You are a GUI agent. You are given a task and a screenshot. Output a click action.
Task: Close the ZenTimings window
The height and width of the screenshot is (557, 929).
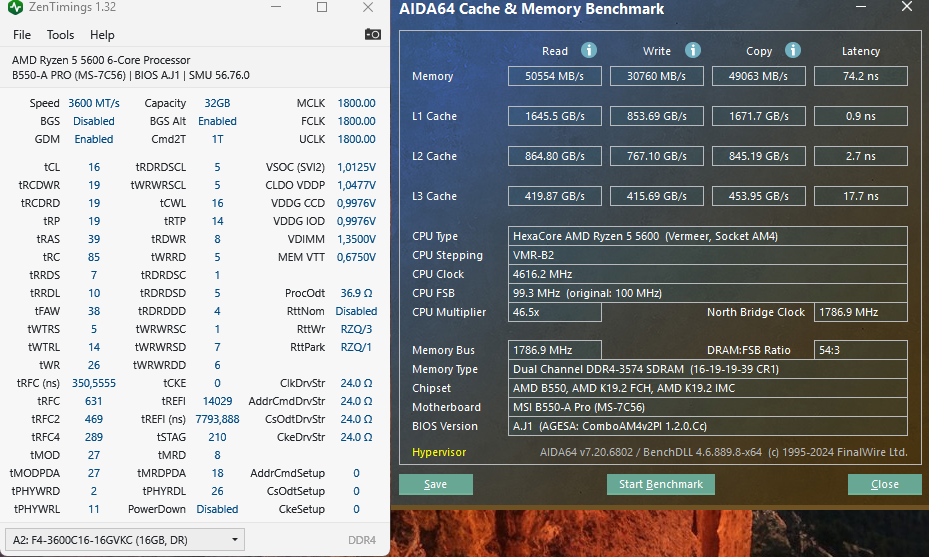(368, 7)
